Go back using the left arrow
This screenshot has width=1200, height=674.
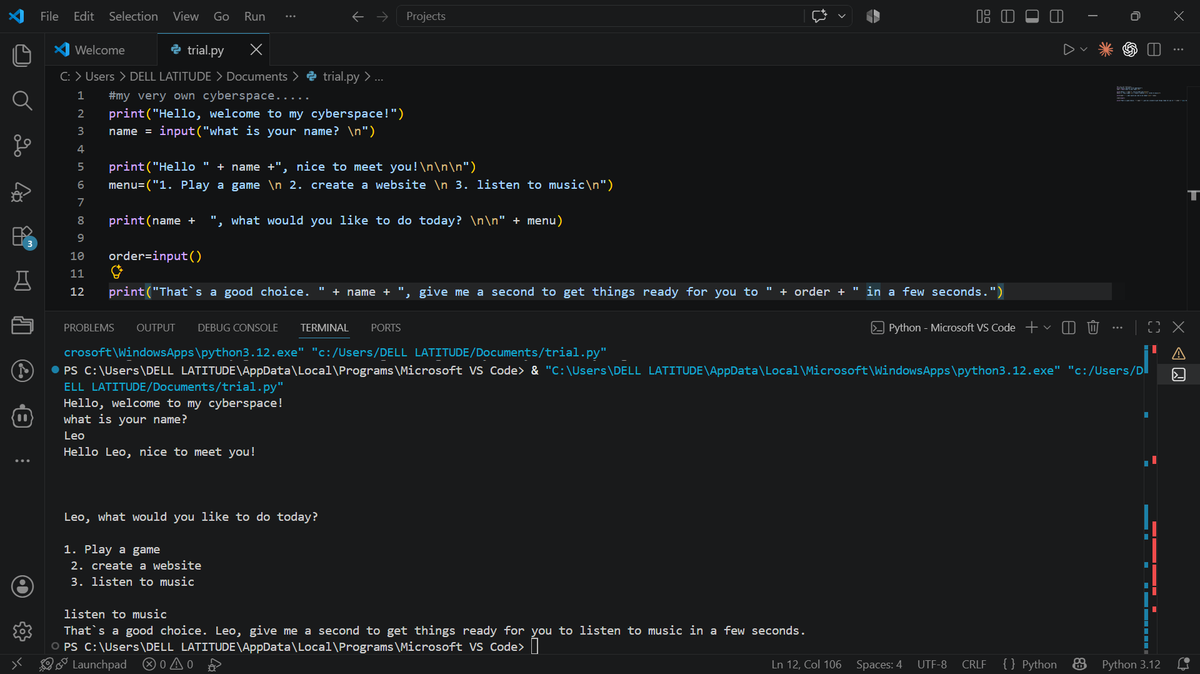[x=357, y=16]
